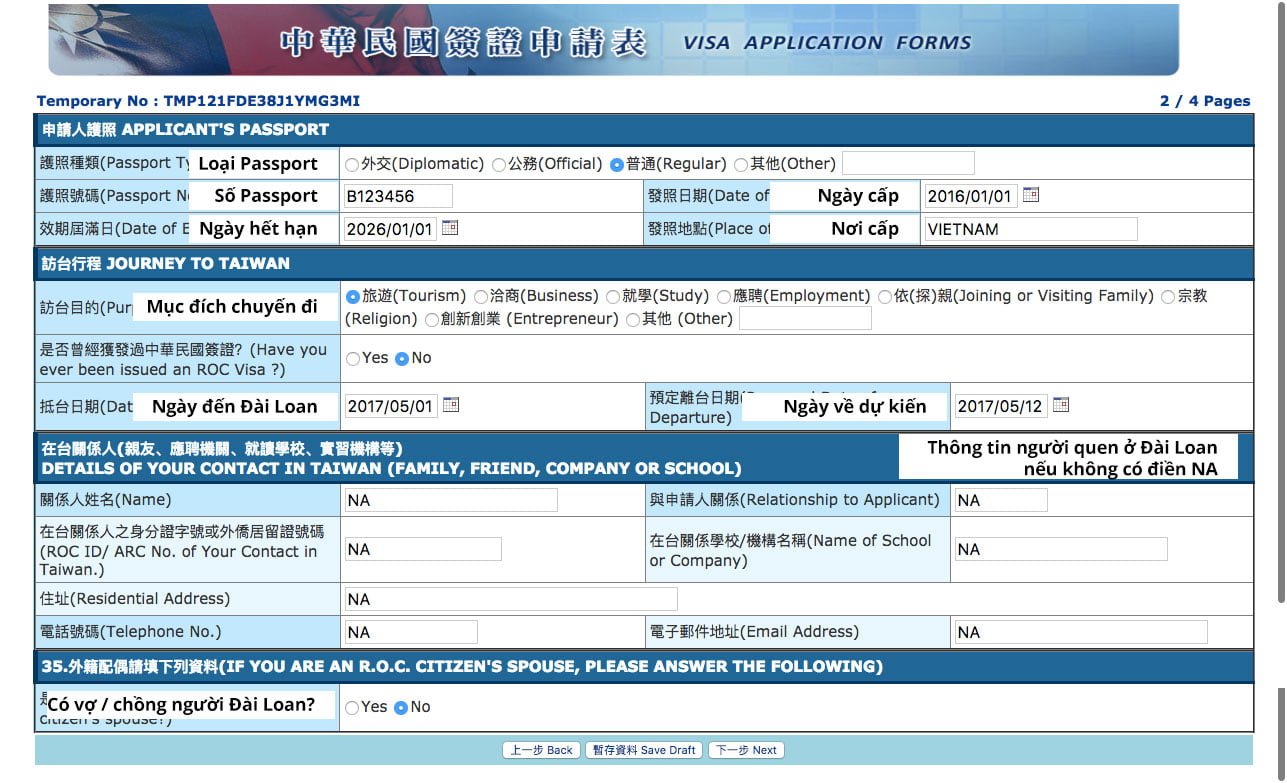Click the JOURNEY TO TAIWAN section header
The image size is (1287, 783).
[643, 264]
